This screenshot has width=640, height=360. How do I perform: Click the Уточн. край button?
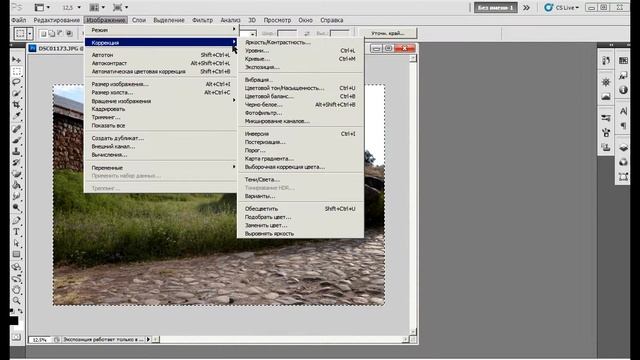pyautogui.click(x=388, y=33)
